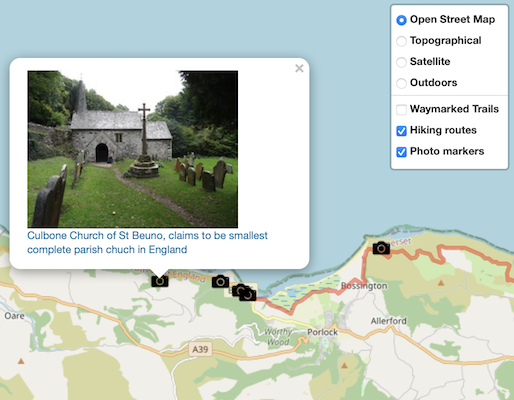This screenshot has width=514, height=400.
Task: Open the Culbone Church photo thumbnail
Action: pyautogui.click(x=133, y=149)
